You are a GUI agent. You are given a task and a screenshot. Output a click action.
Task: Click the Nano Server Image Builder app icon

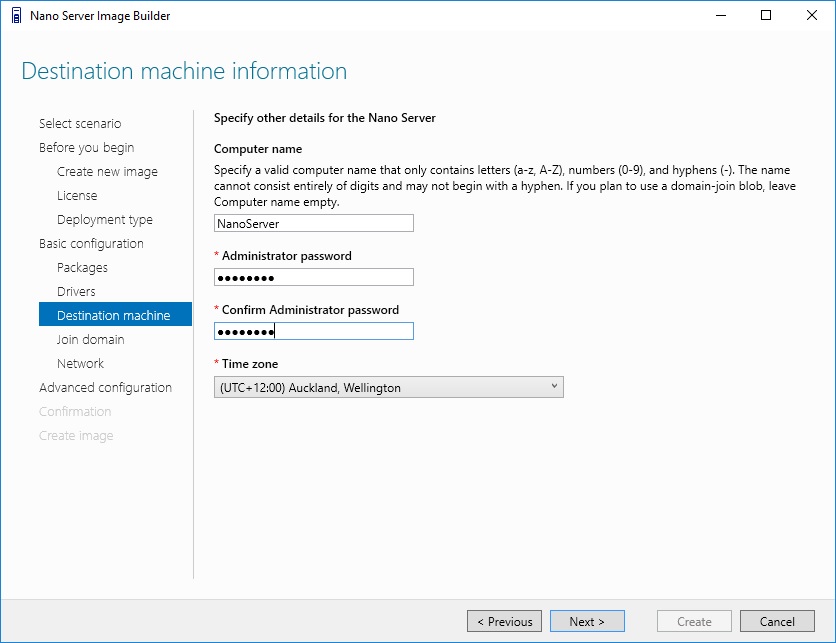tap(17, 15)
